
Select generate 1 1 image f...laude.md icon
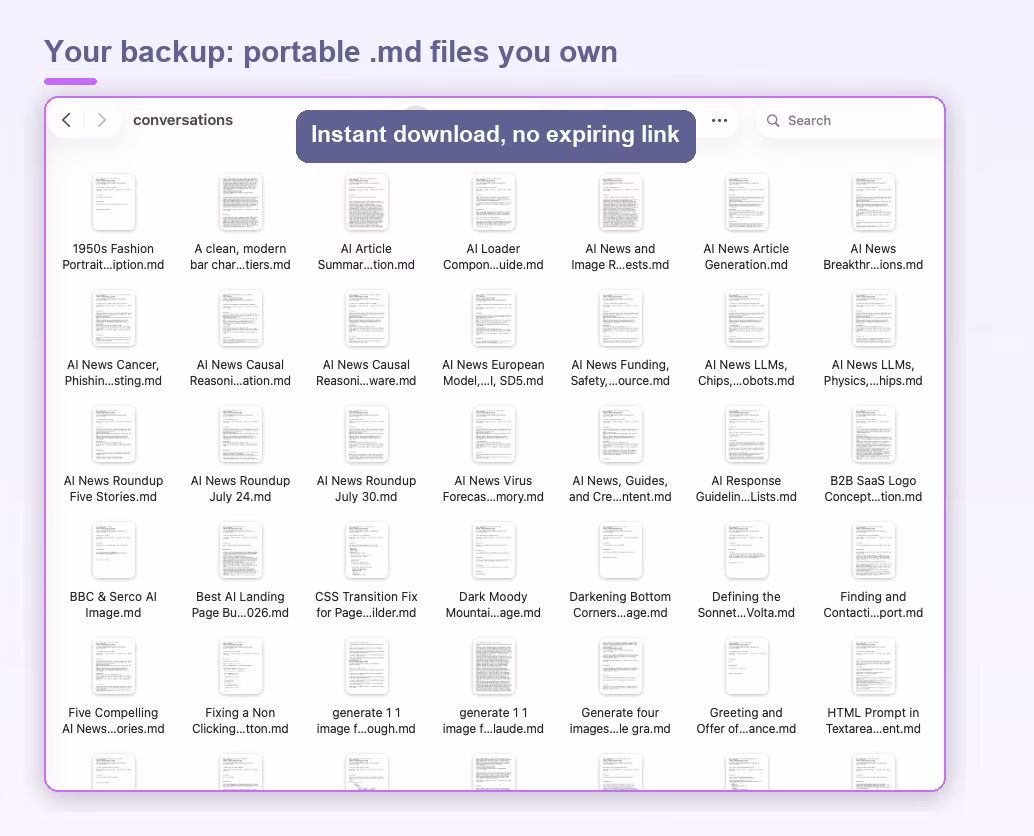(x=493, y=667)
